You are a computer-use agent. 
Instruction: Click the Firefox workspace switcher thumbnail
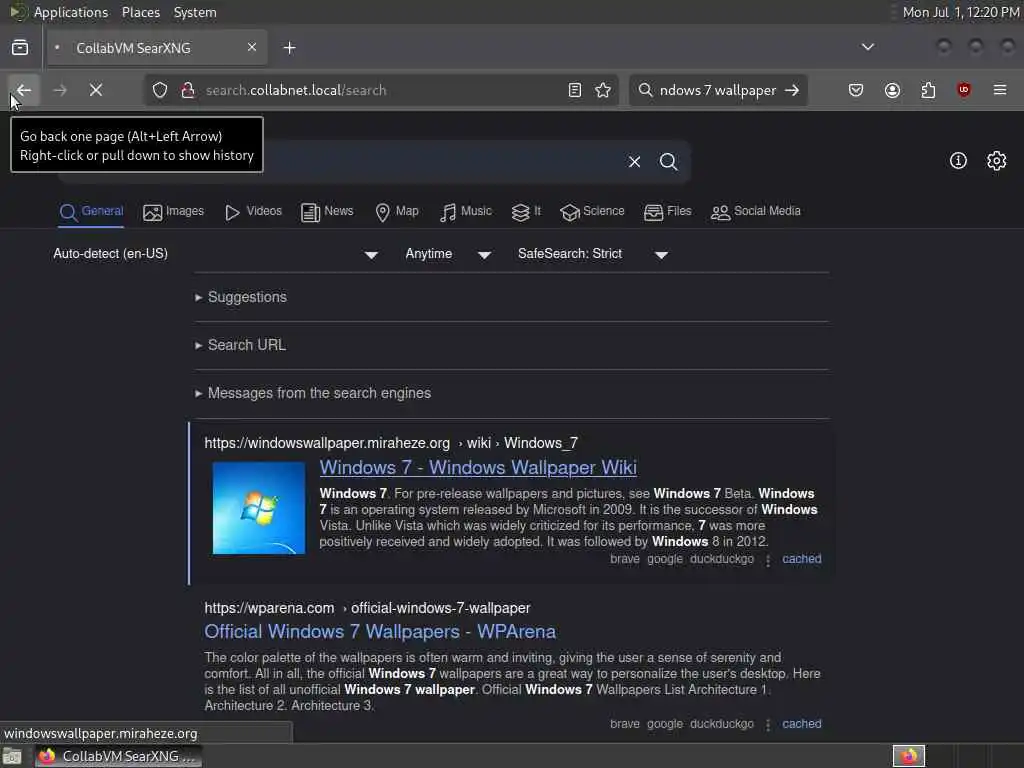click(908, 756)
